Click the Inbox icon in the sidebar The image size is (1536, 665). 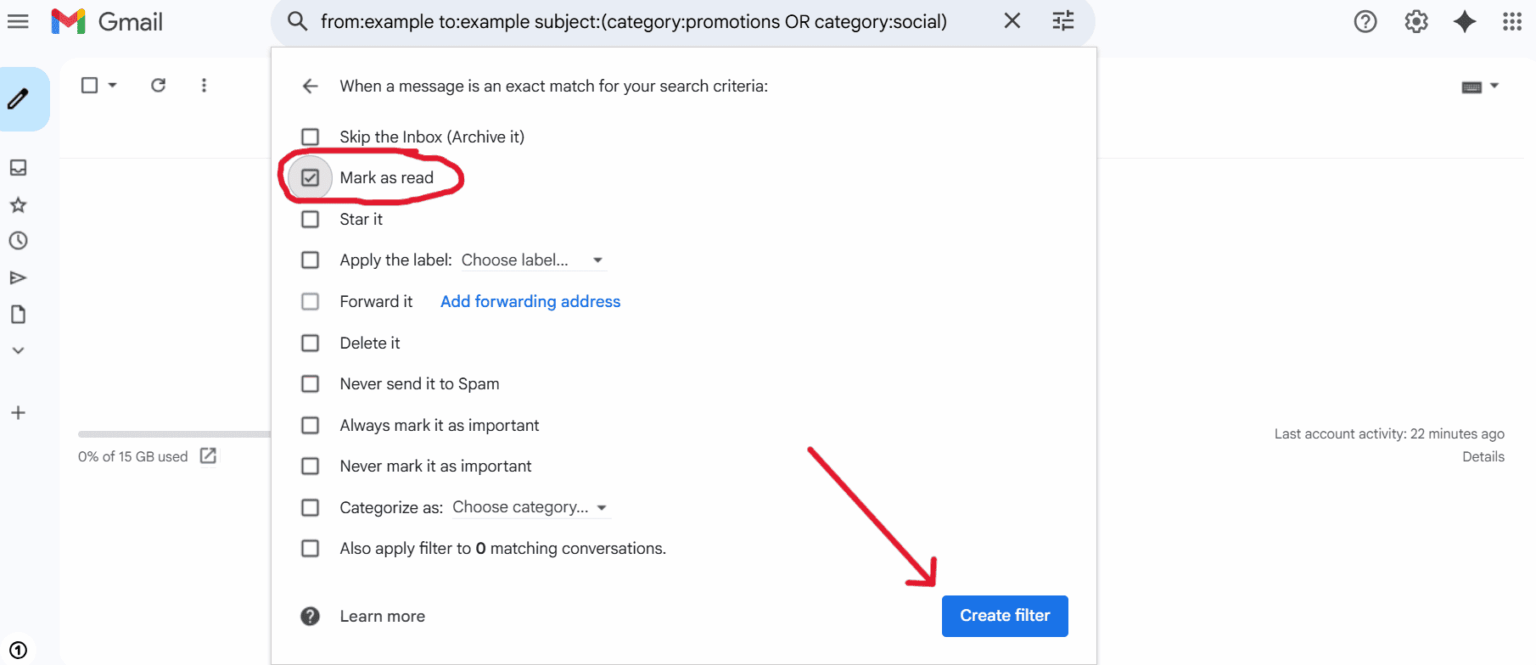[17, 167]
